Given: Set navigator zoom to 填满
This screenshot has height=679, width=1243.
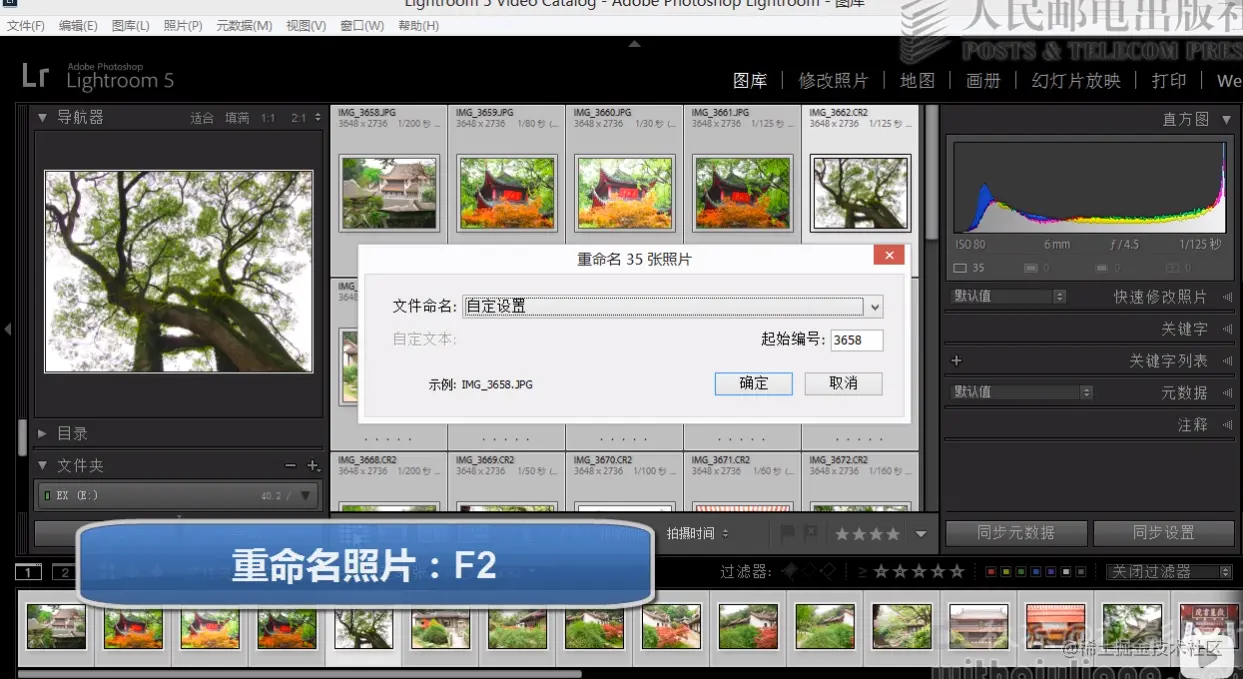Looking at the screenshot, I should [237, 118].
